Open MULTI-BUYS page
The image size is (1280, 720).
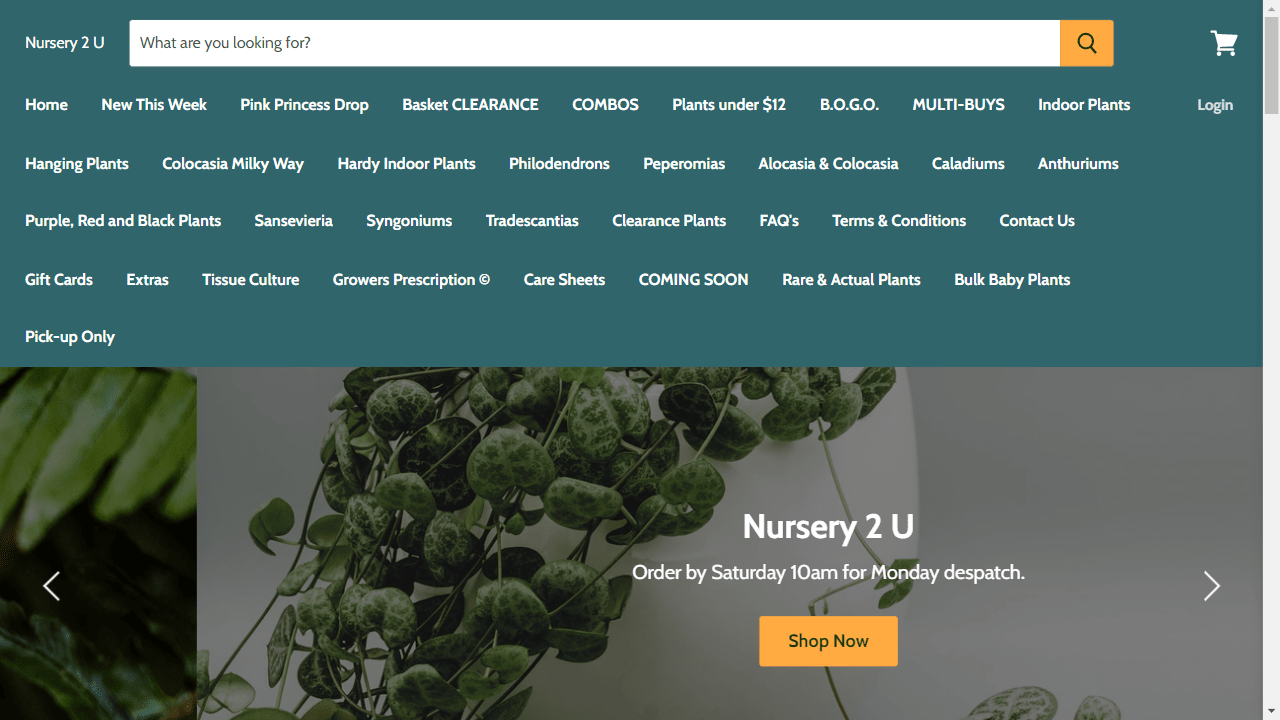pyautogui.click(x=958, y=105)
